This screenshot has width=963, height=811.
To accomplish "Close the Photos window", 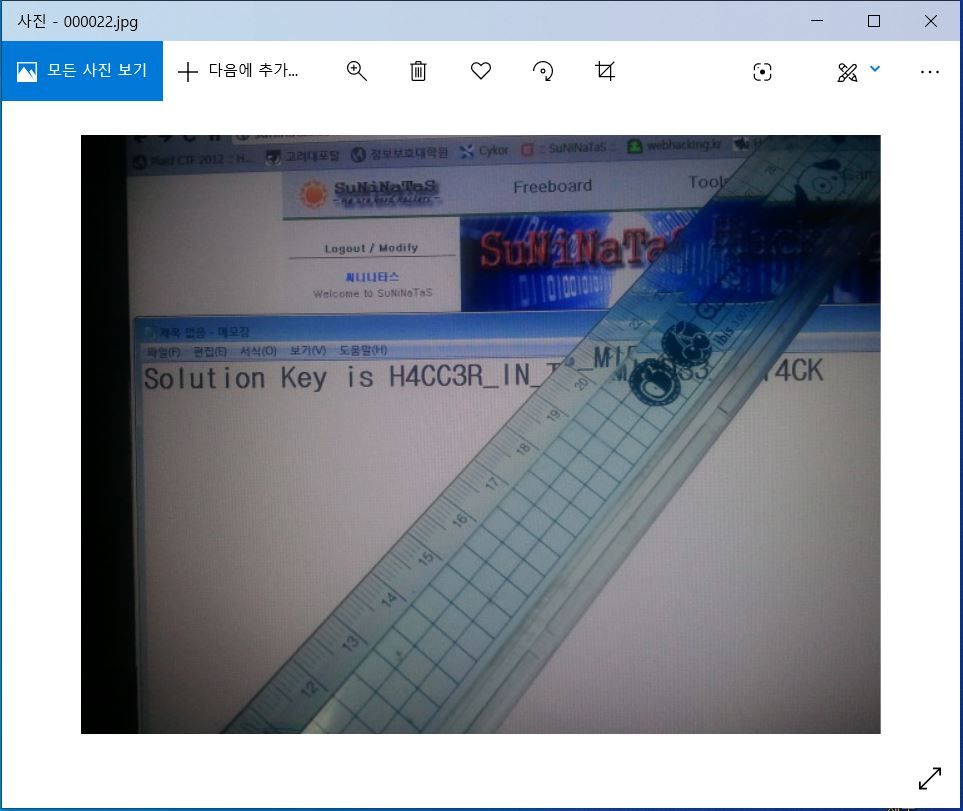I will 930,21.
